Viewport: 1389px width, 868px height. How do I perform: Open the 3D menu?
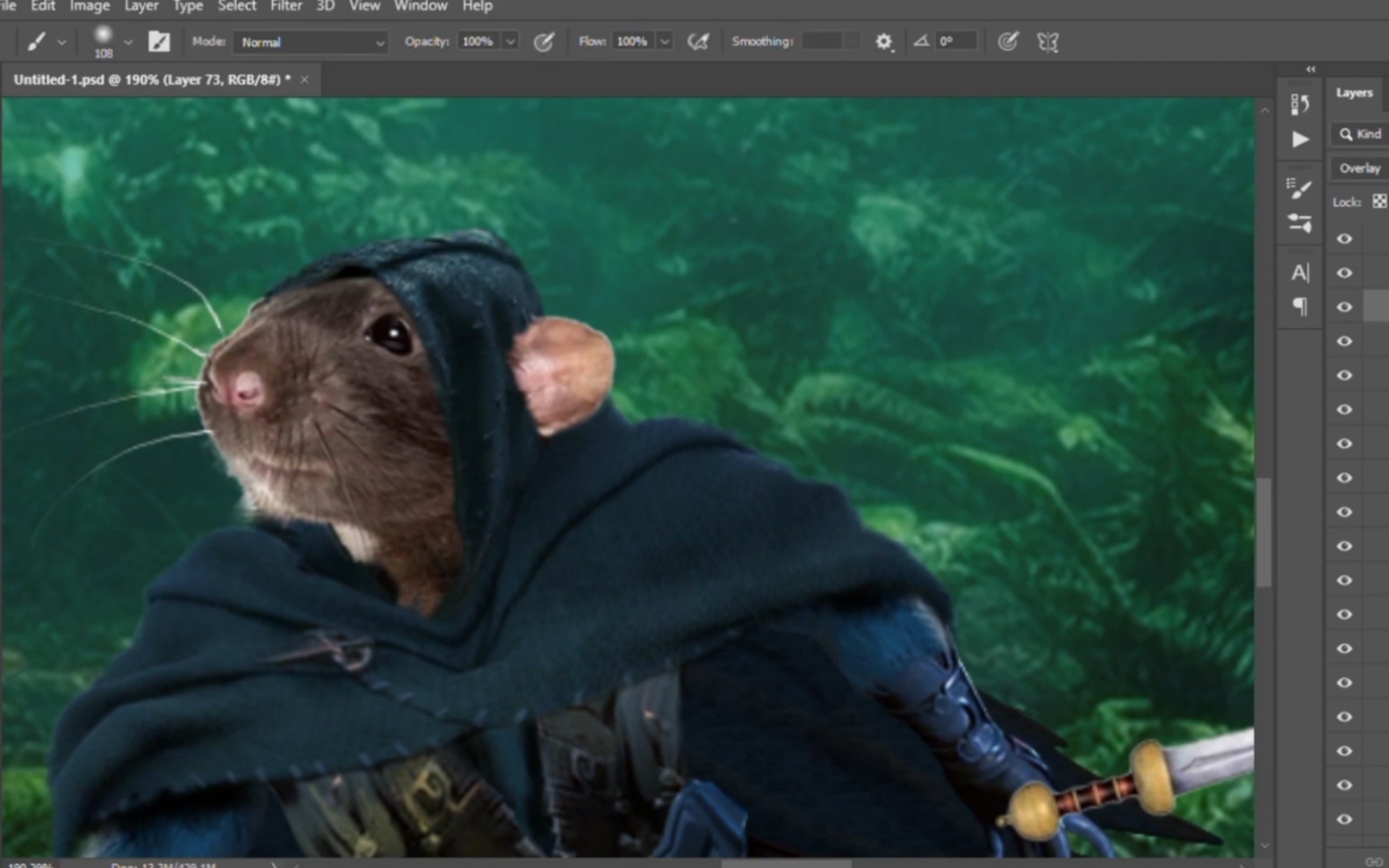[x=325, y=6]
